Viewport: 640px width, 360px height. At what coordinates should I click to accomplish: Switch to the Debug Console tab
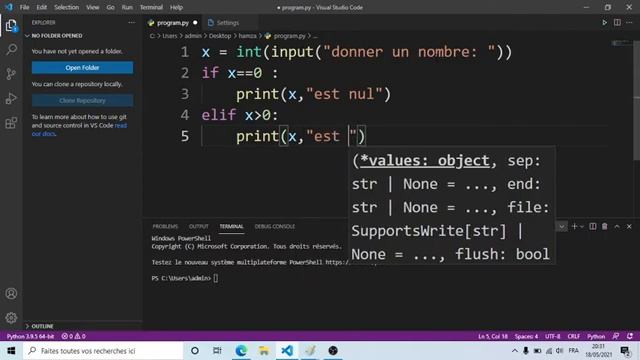click(x=275, y=226)
